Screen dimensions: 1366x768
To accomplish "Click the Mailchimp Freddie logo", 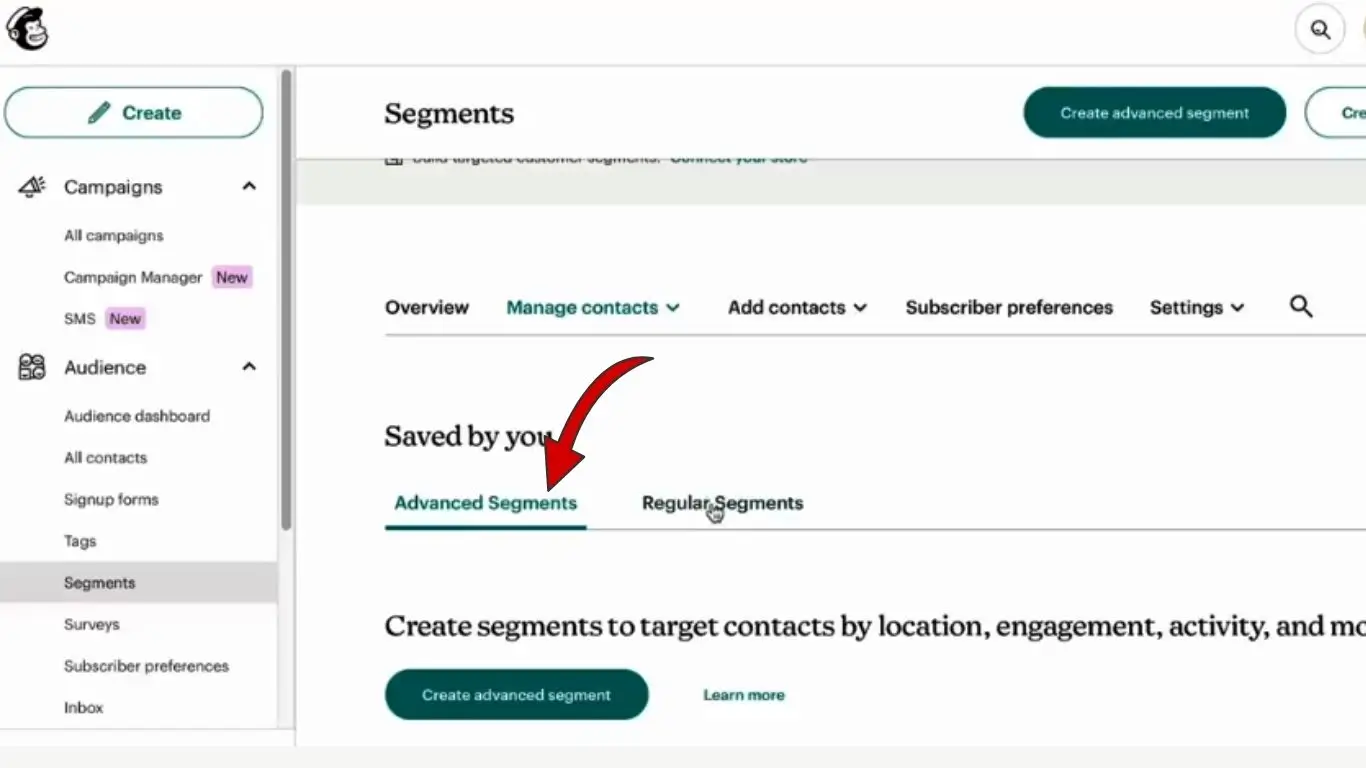I will coord(27,27).
